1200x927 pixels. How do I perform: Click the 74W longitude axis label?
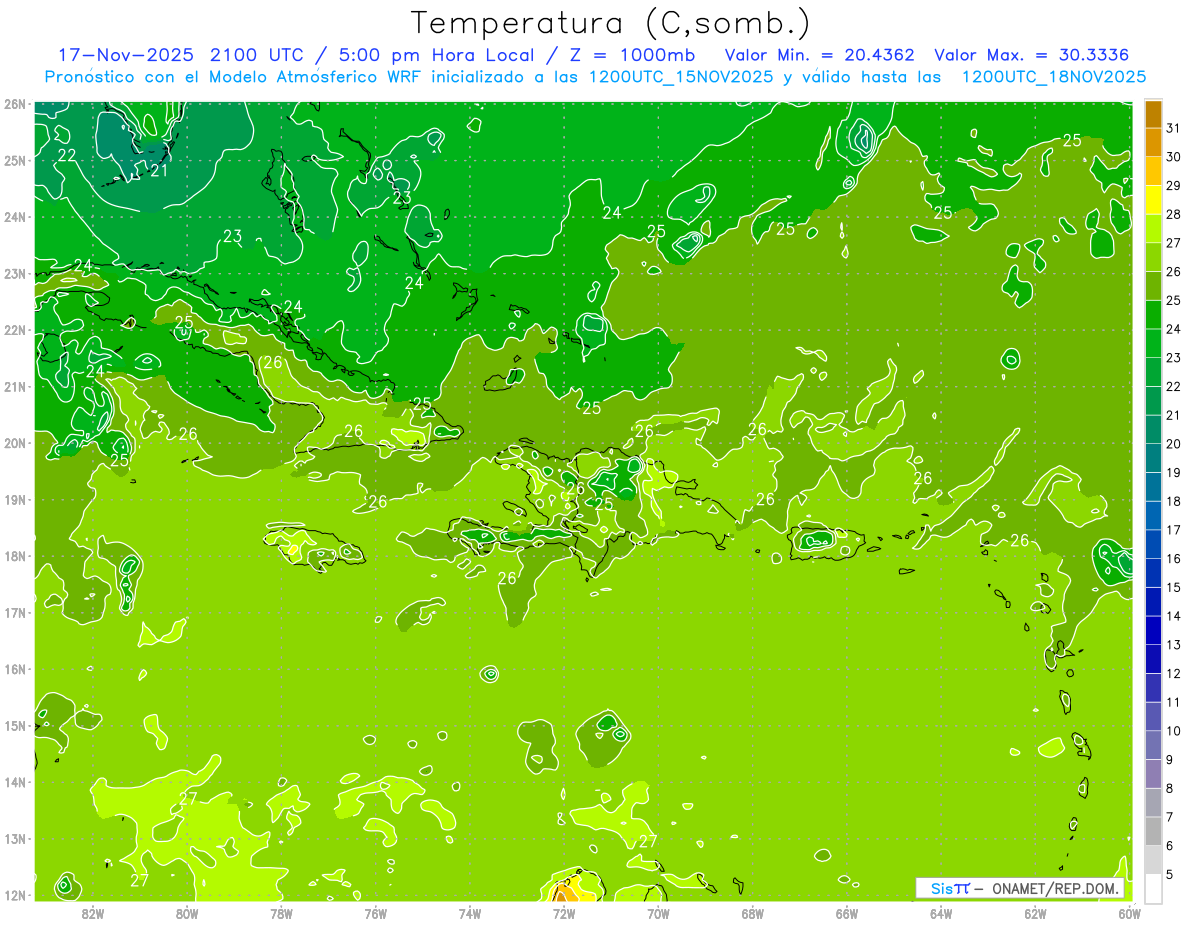(x=470, y=913)
